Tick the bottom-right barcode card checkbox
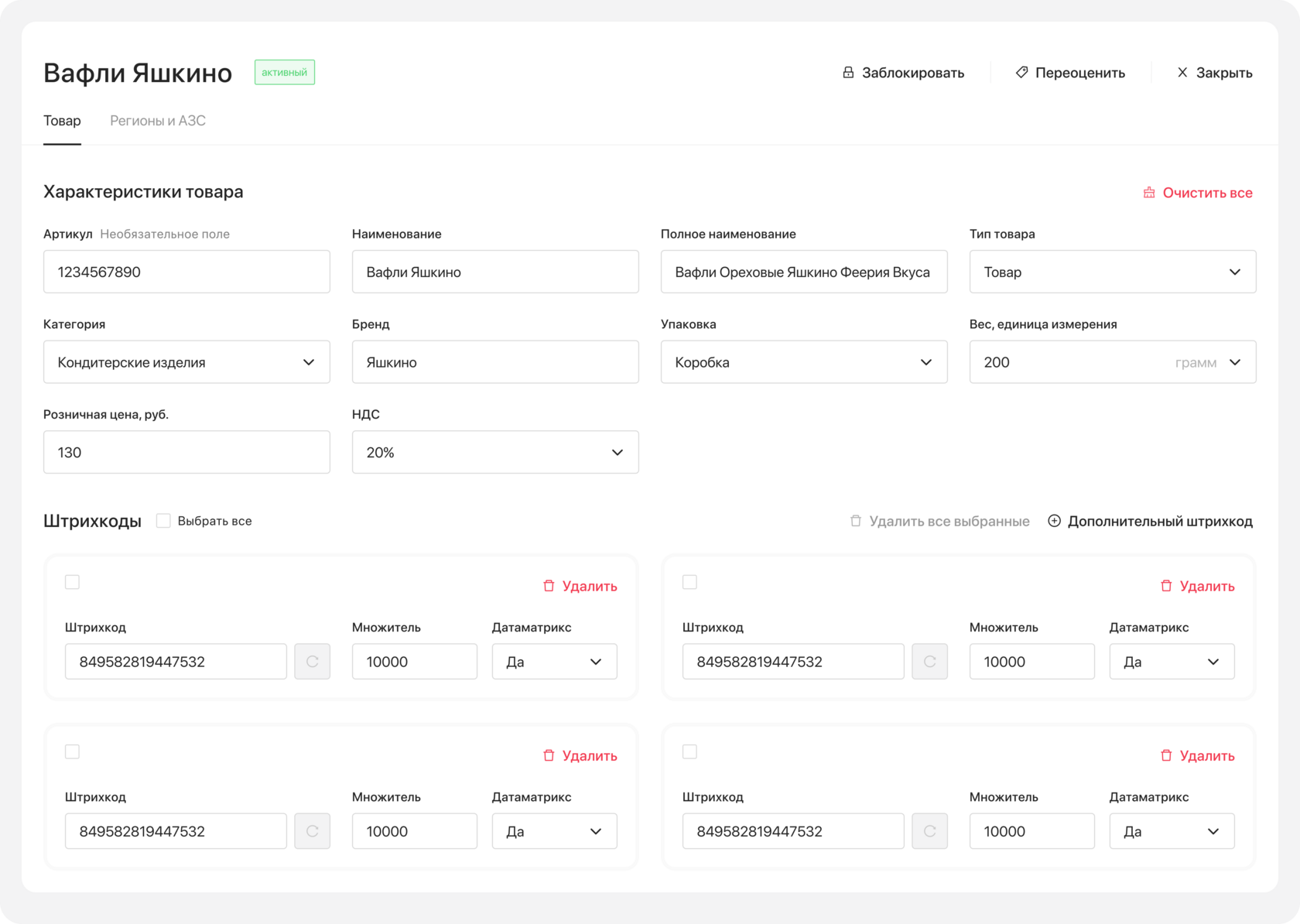This screenshot has height=924, width=1300. pyautogui.click(x=690, y=751)
